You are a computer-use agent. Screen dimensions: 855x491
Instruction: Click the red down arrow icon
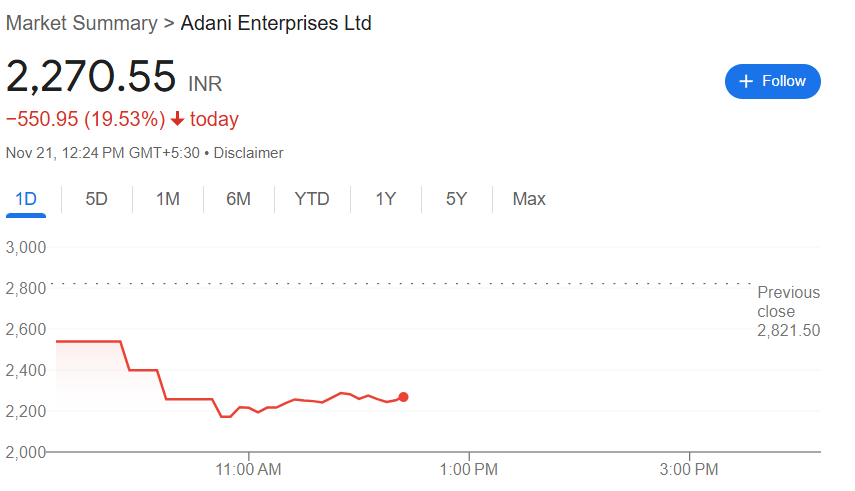[x=178, y=120]
